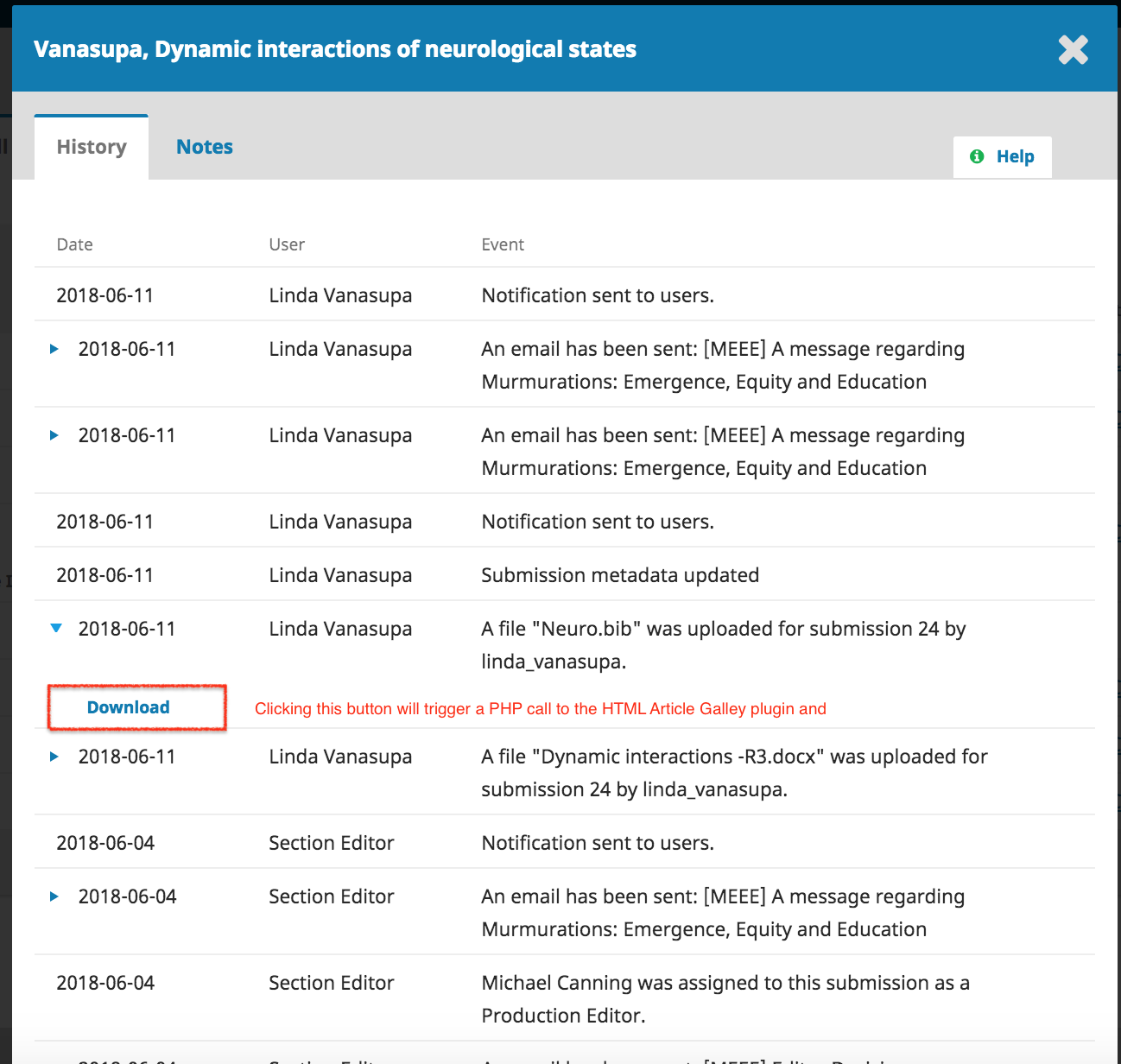Click the Submission metadata updated event text
Viewport: 1121px width, 1064px height.
pos(620,575)
